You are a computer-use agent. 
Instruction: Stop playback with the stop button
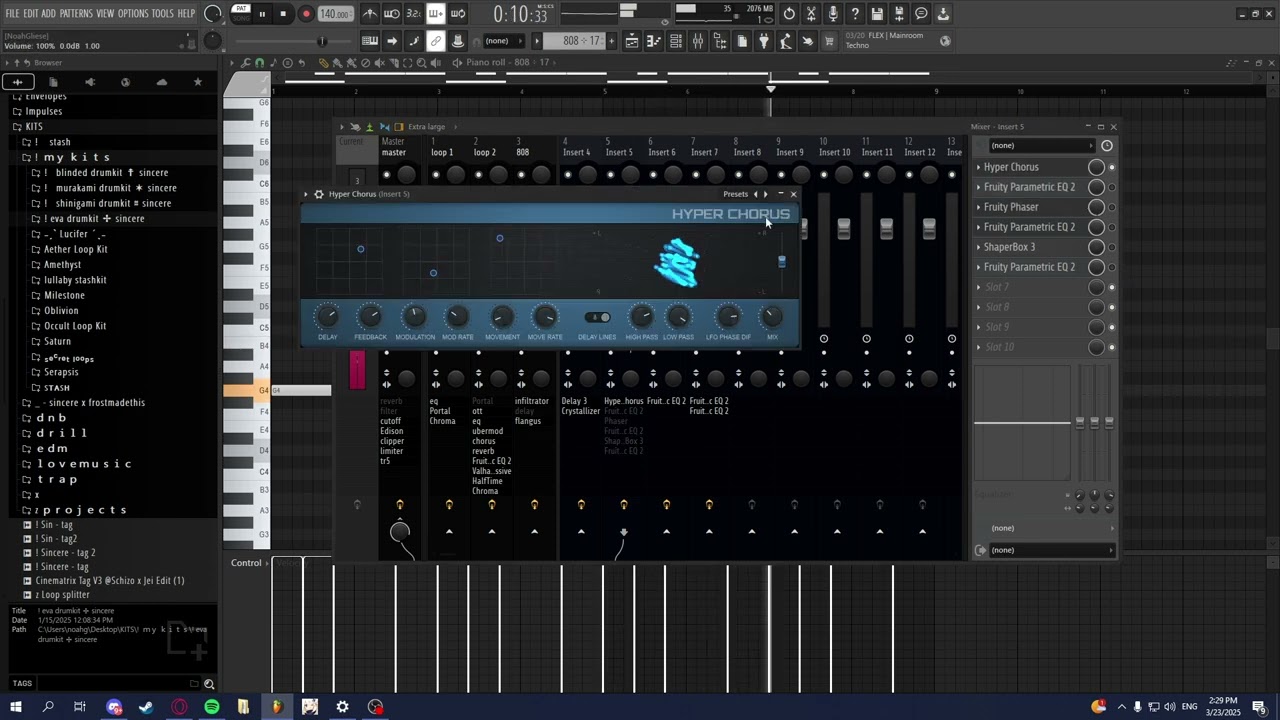click(x=283, y=14)
